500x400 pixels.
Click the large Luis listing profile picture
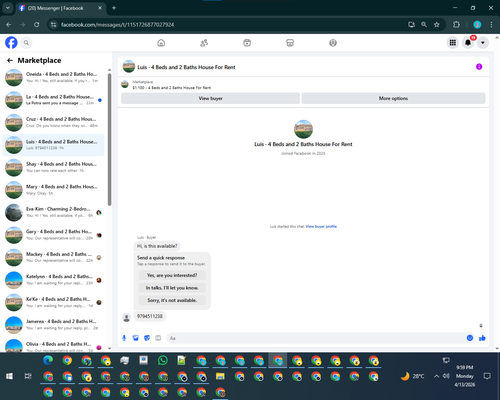[x=303, y=129]
